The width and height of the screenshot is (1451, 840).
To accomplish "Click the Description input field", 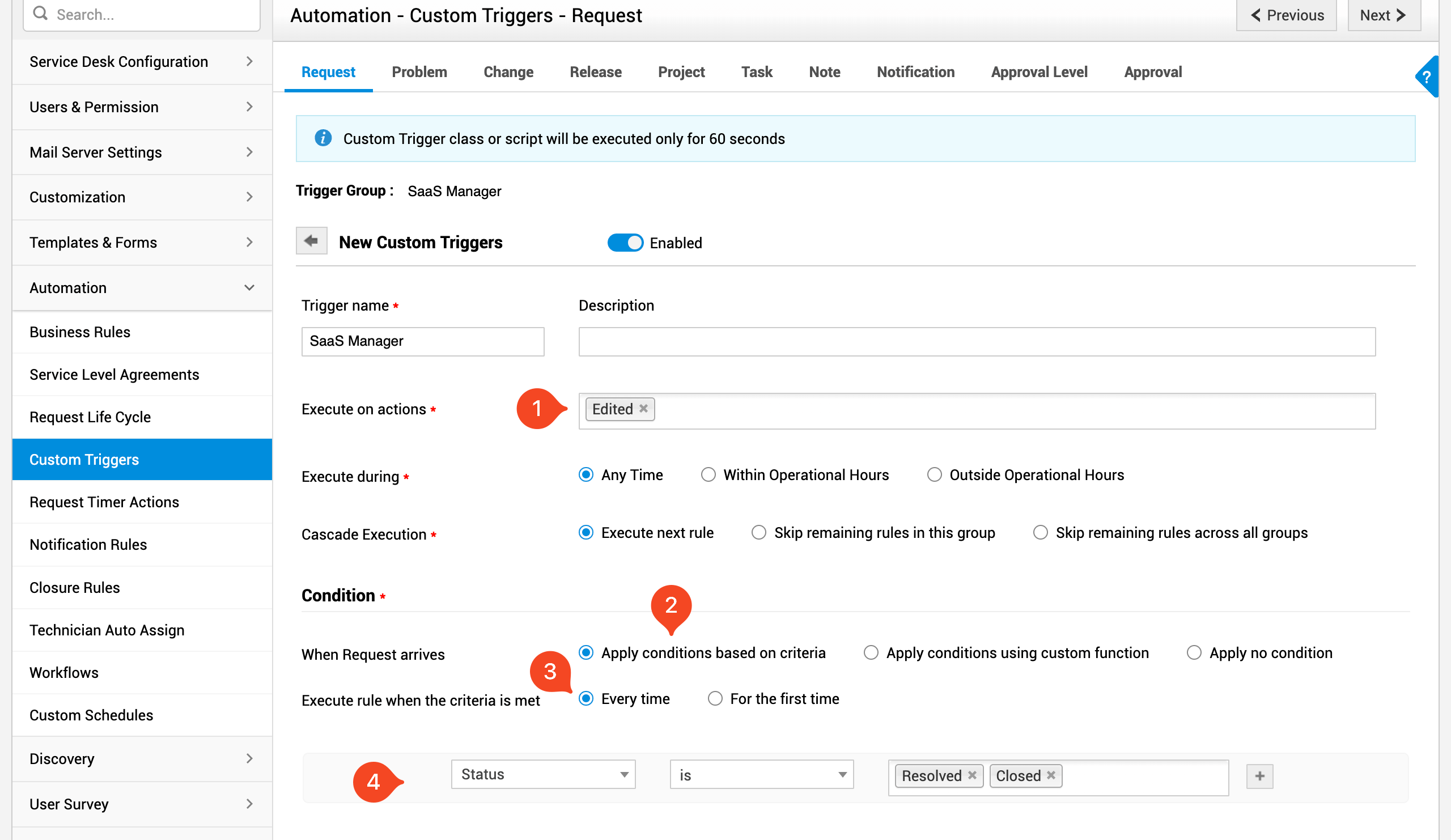I will pos(977,341).
